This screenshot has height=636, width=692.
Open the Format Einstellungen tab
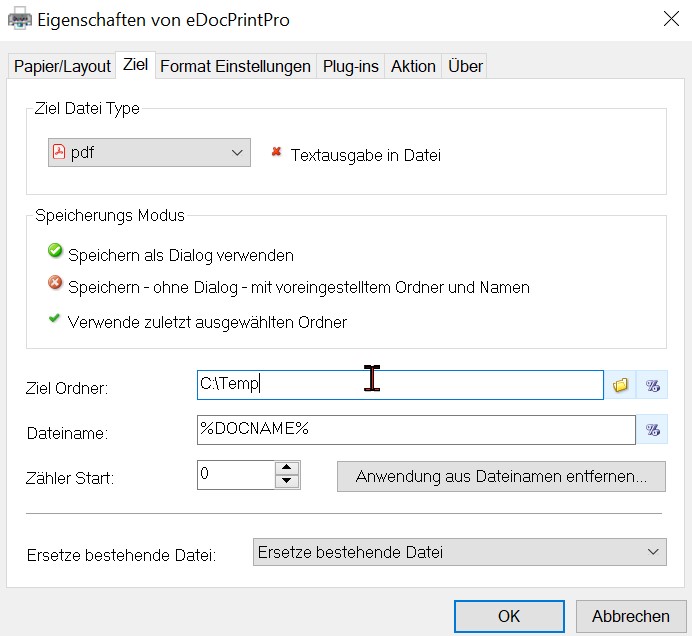point(235,66)
